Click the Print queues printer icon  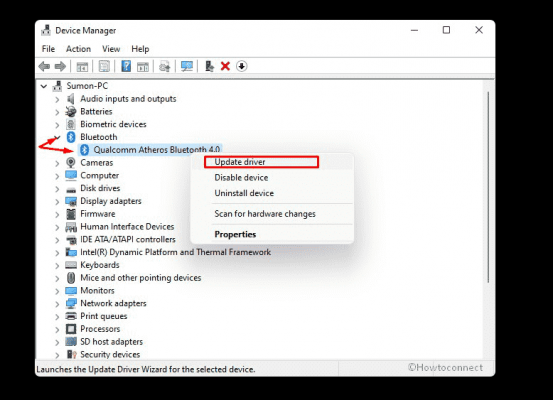tap(71, 316)
